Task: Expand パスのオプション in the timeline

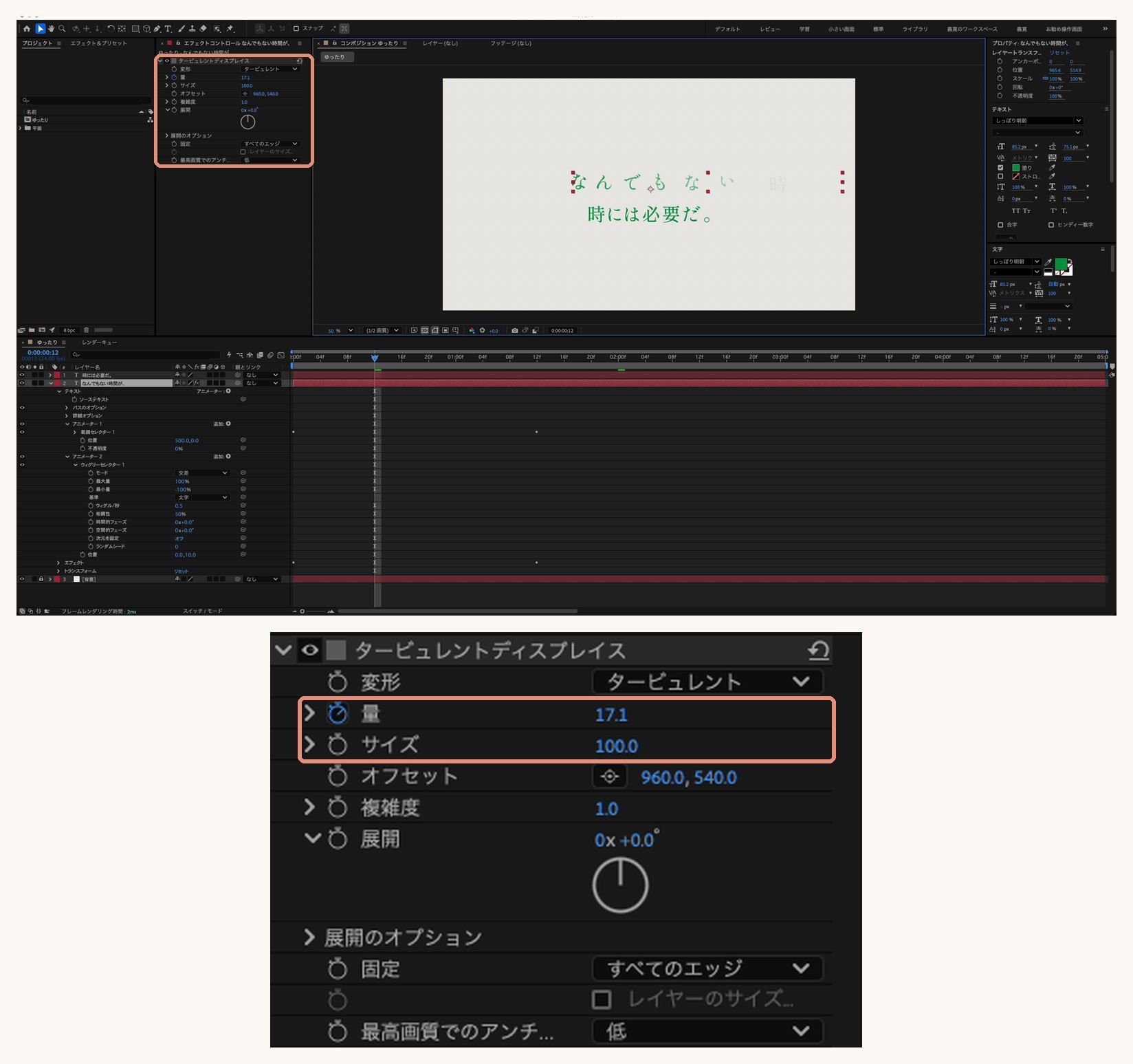Action: [67, 408]
